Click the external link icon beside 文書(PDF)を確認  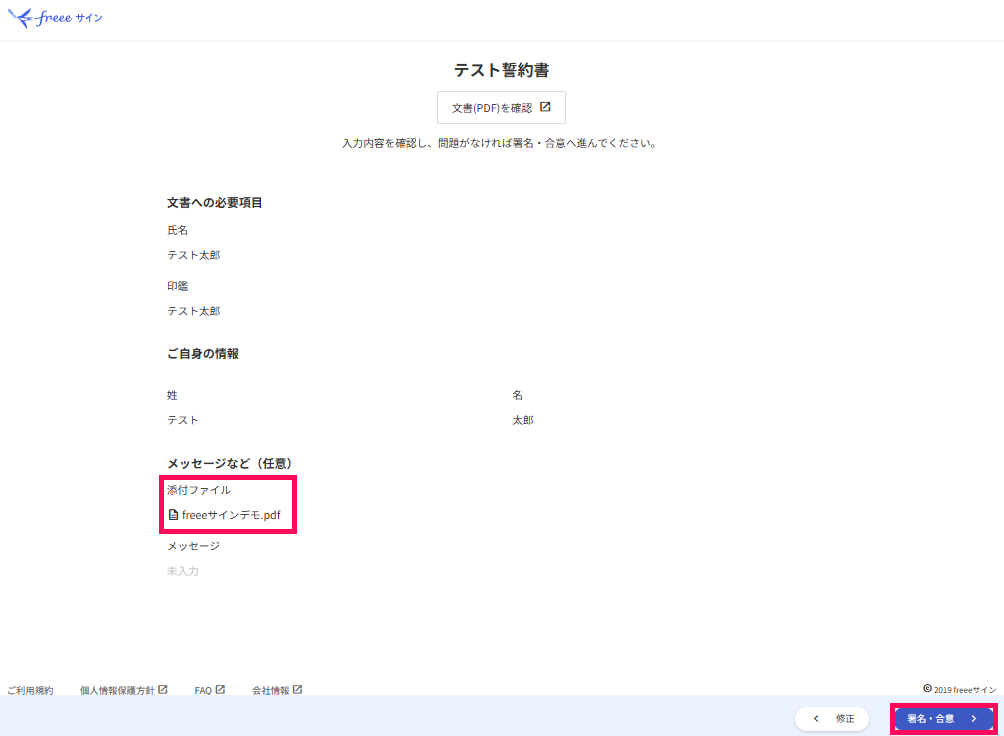click(545, 107)
